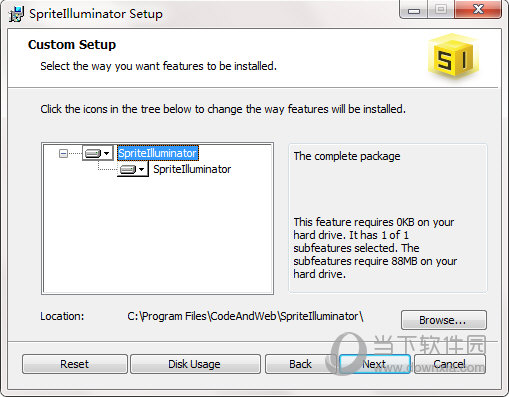
Task: Click the Browse... button
Action: [x=444, y=320]
